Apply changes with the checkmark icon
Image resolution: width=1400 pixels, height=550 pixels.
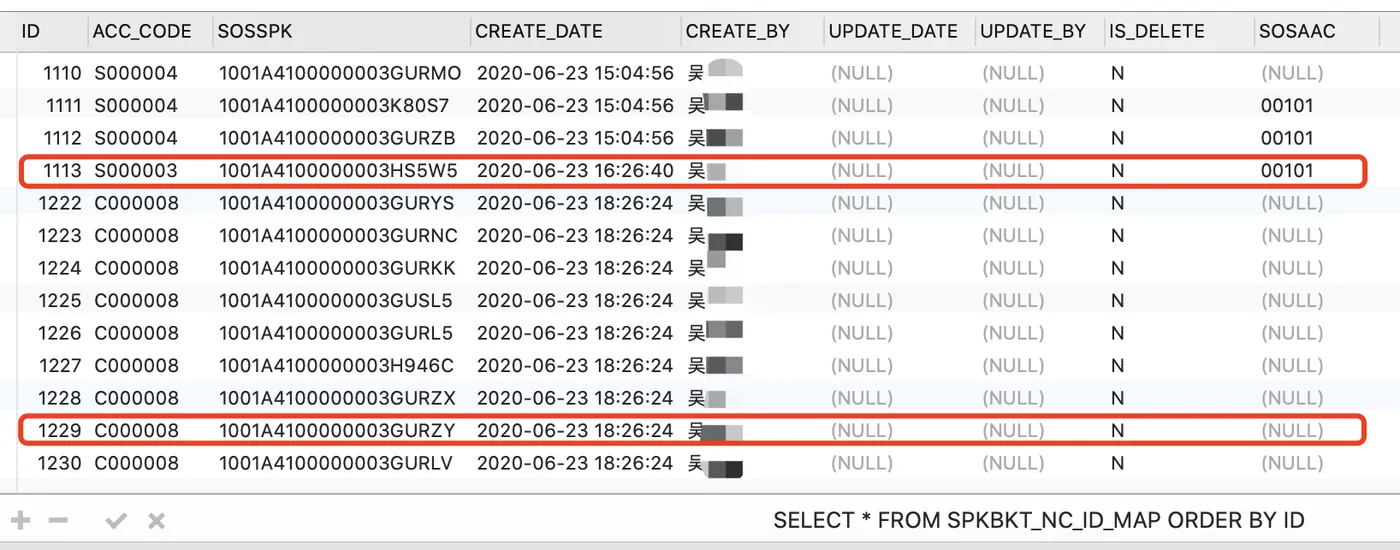click(116, 520)
